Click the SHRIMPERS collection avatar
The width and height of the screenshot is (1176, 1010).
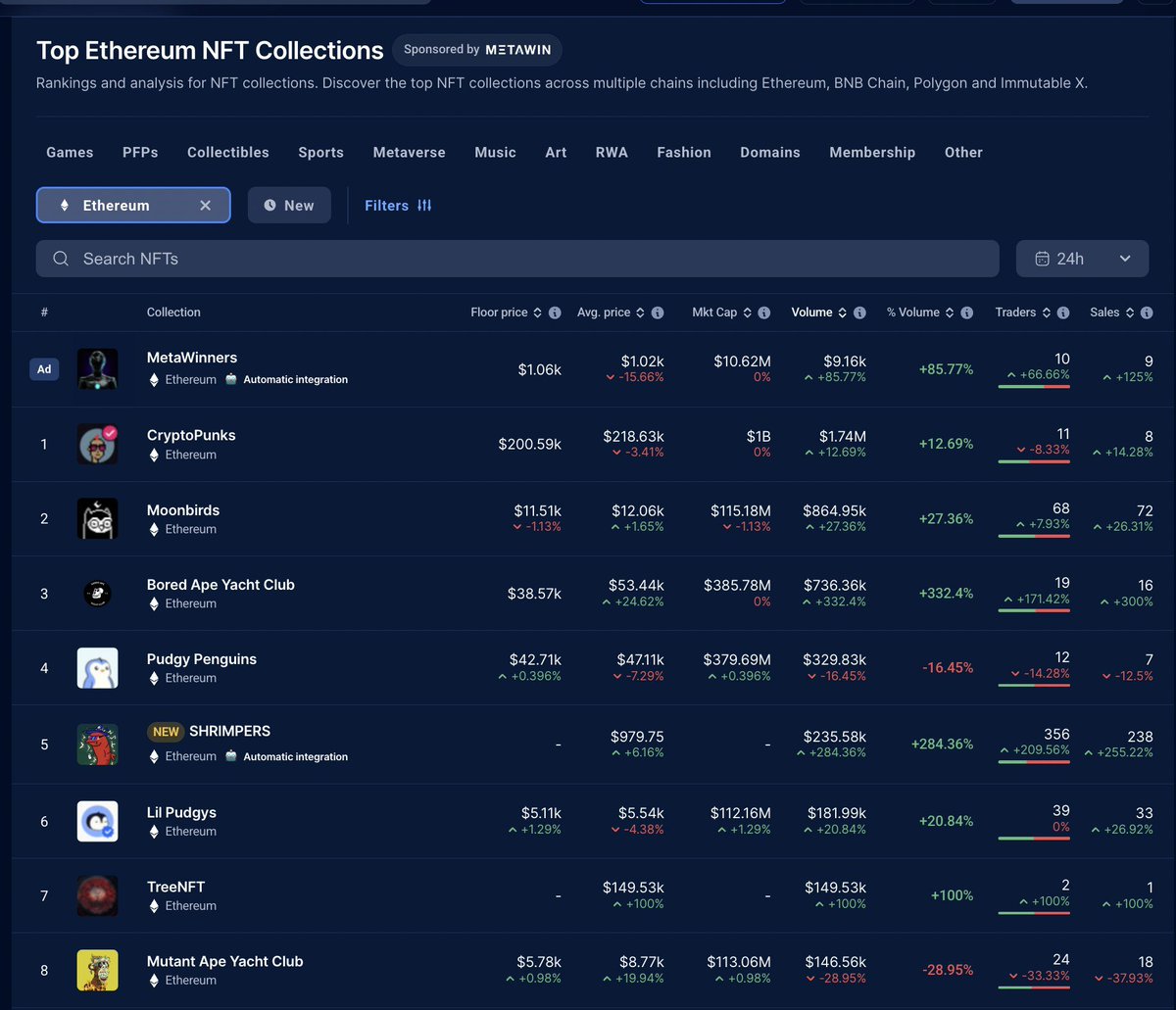pos(97,744)
